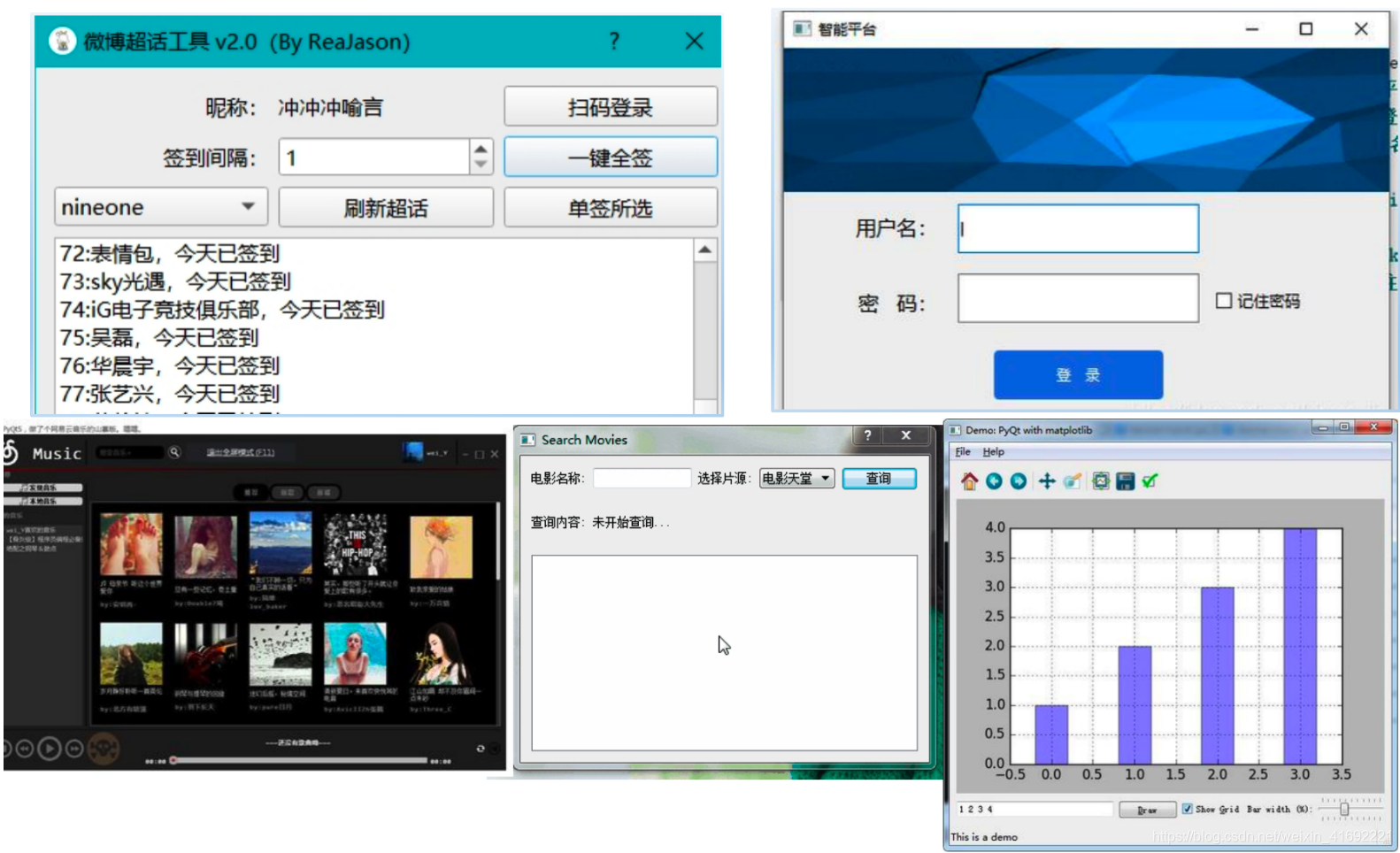The width and height of the screenshot is (1400, 853).
Task: Click the Save figure floppy disk icon
Action: tap(1125, 480)
